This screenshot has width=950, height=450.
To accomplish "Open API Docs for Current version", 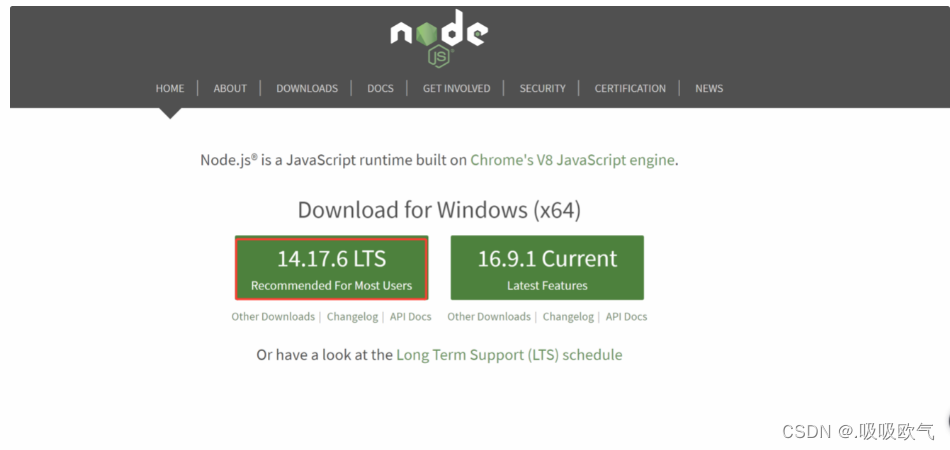I will 626,317.
